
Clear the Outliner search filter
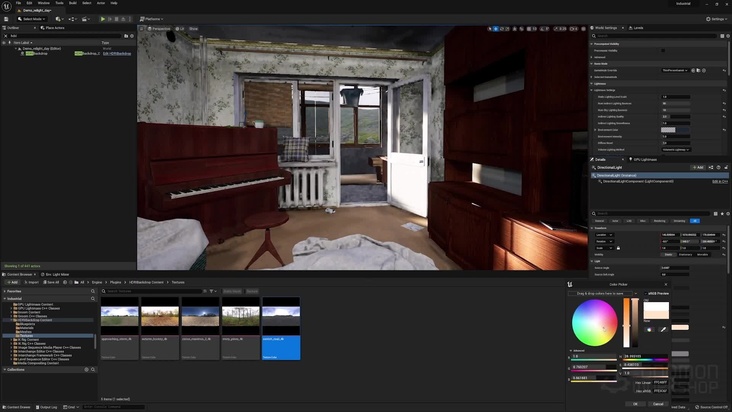click(x=6, y=36)
